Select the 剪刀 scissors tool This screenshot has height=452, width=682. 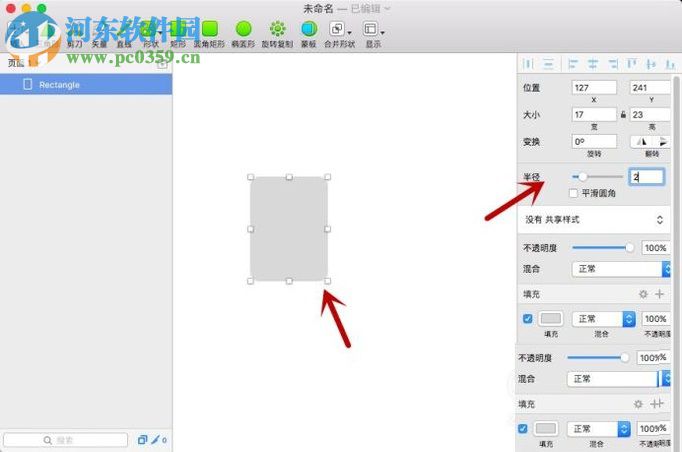(x=75, y=35)
